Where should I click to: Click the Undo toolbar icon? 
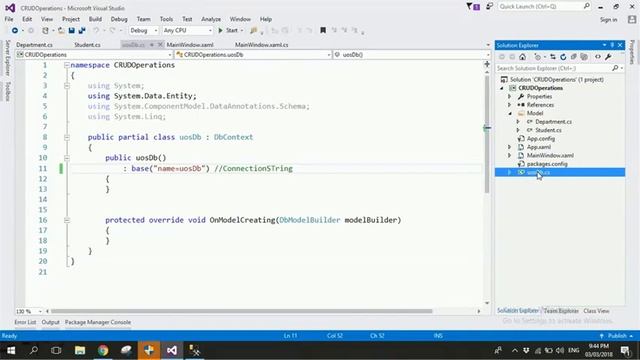coord(96,31)
